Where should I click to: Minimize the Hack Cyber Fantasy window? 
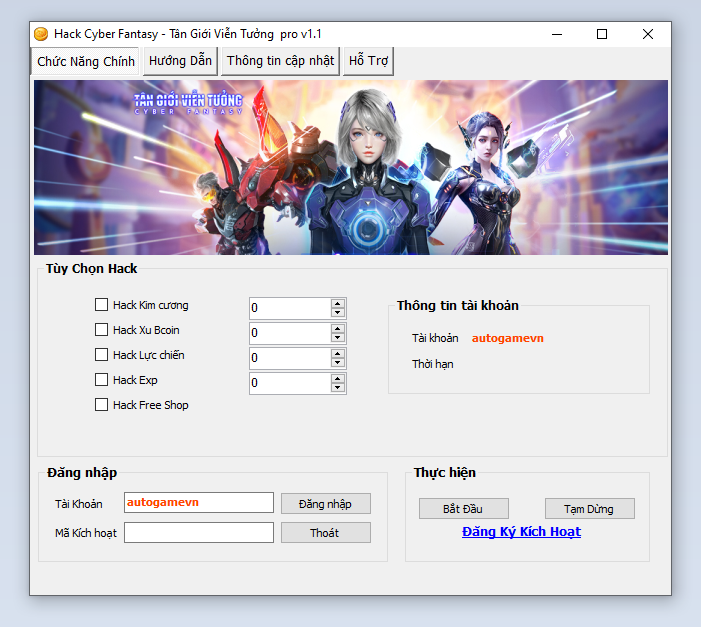pos(556,34)
